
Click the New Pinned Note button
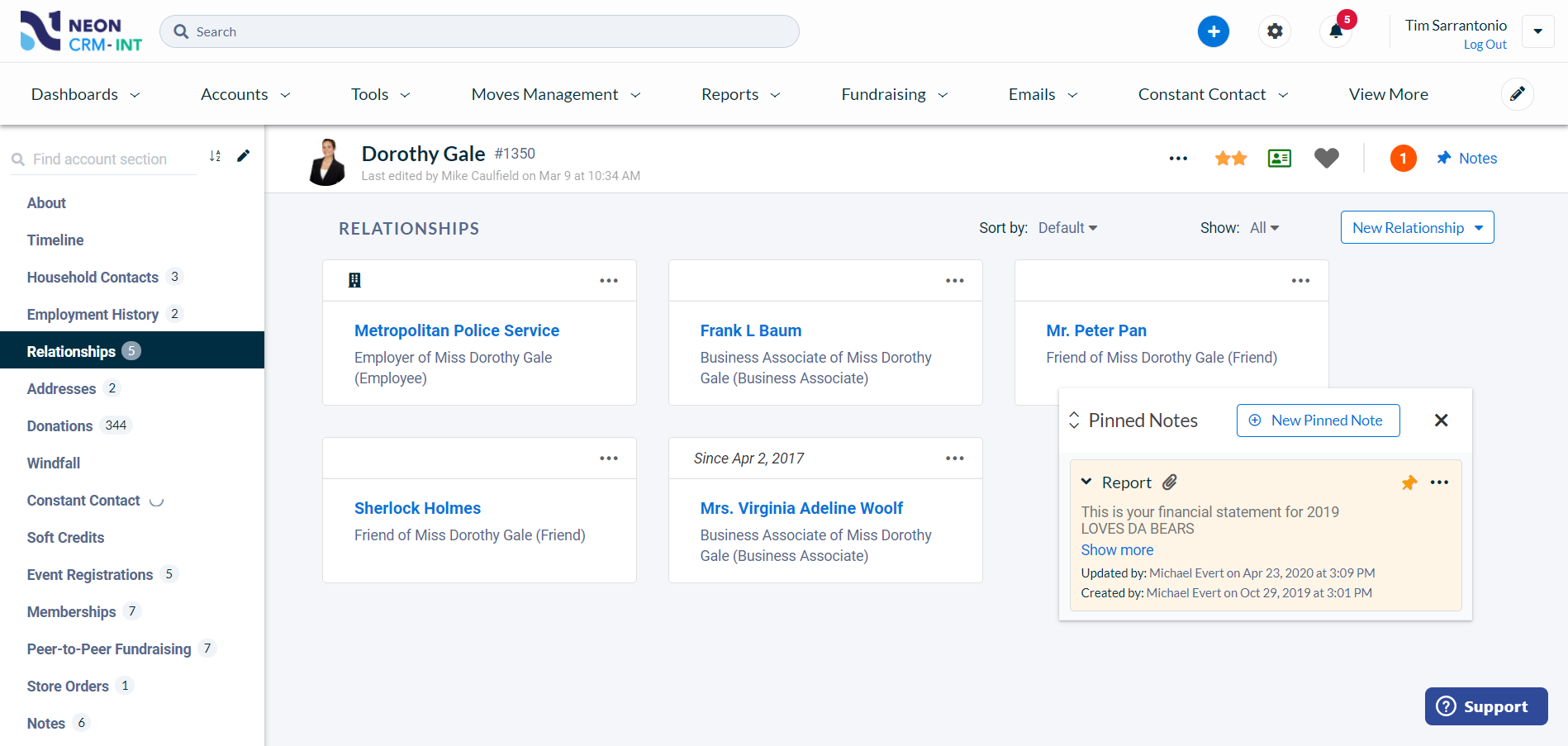(x=1318, y=421)
